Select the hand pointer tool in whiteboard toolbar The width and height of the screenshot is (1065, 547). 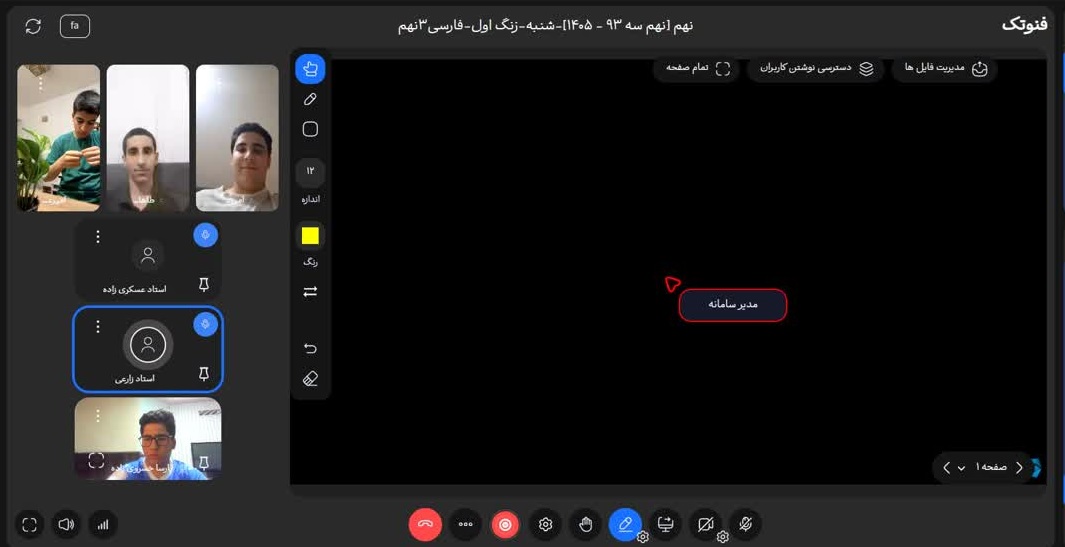(310, 69)
